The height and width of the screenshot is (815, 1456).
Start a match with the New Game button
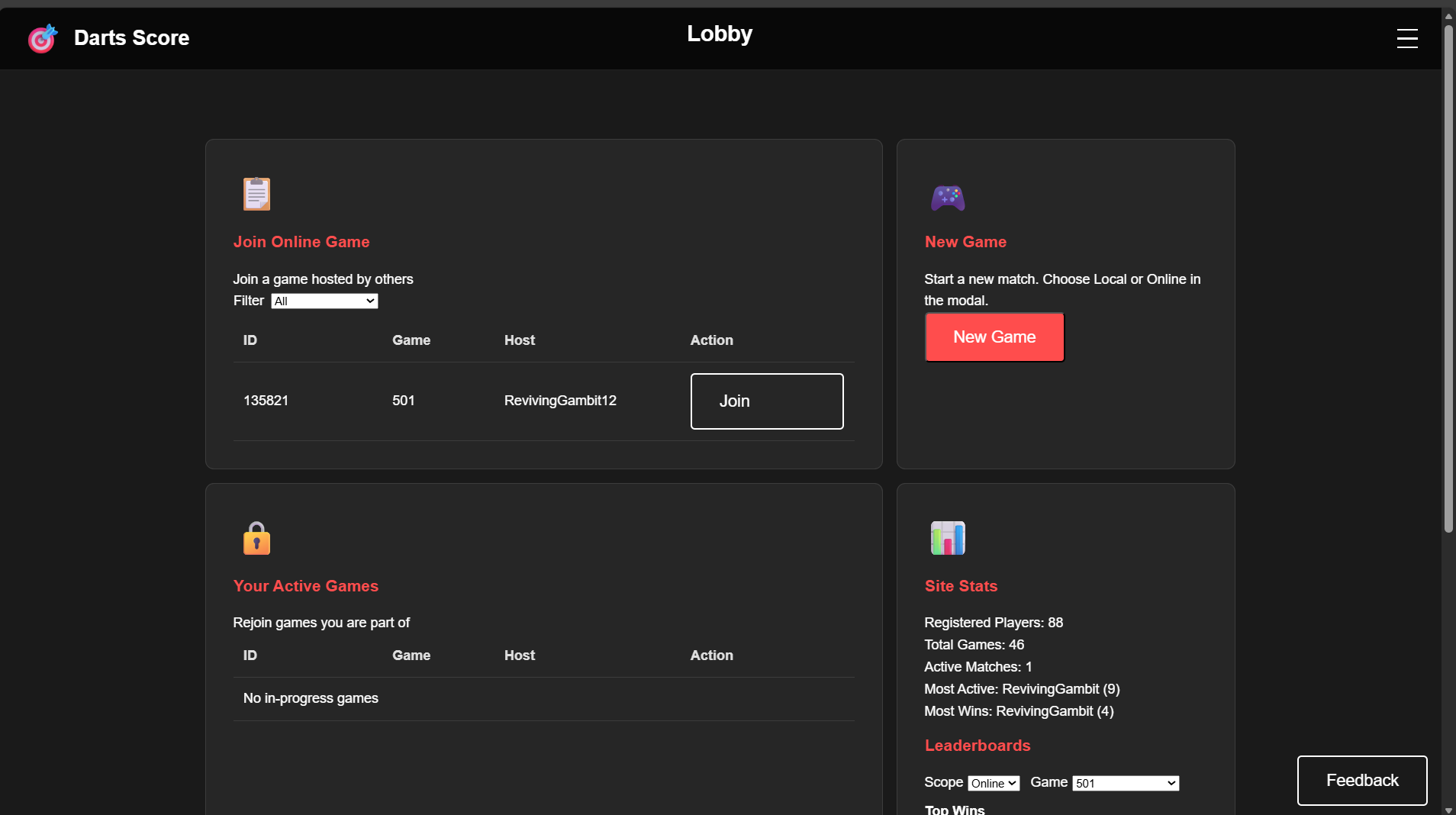pyautogui.click(x=994, y=337)
